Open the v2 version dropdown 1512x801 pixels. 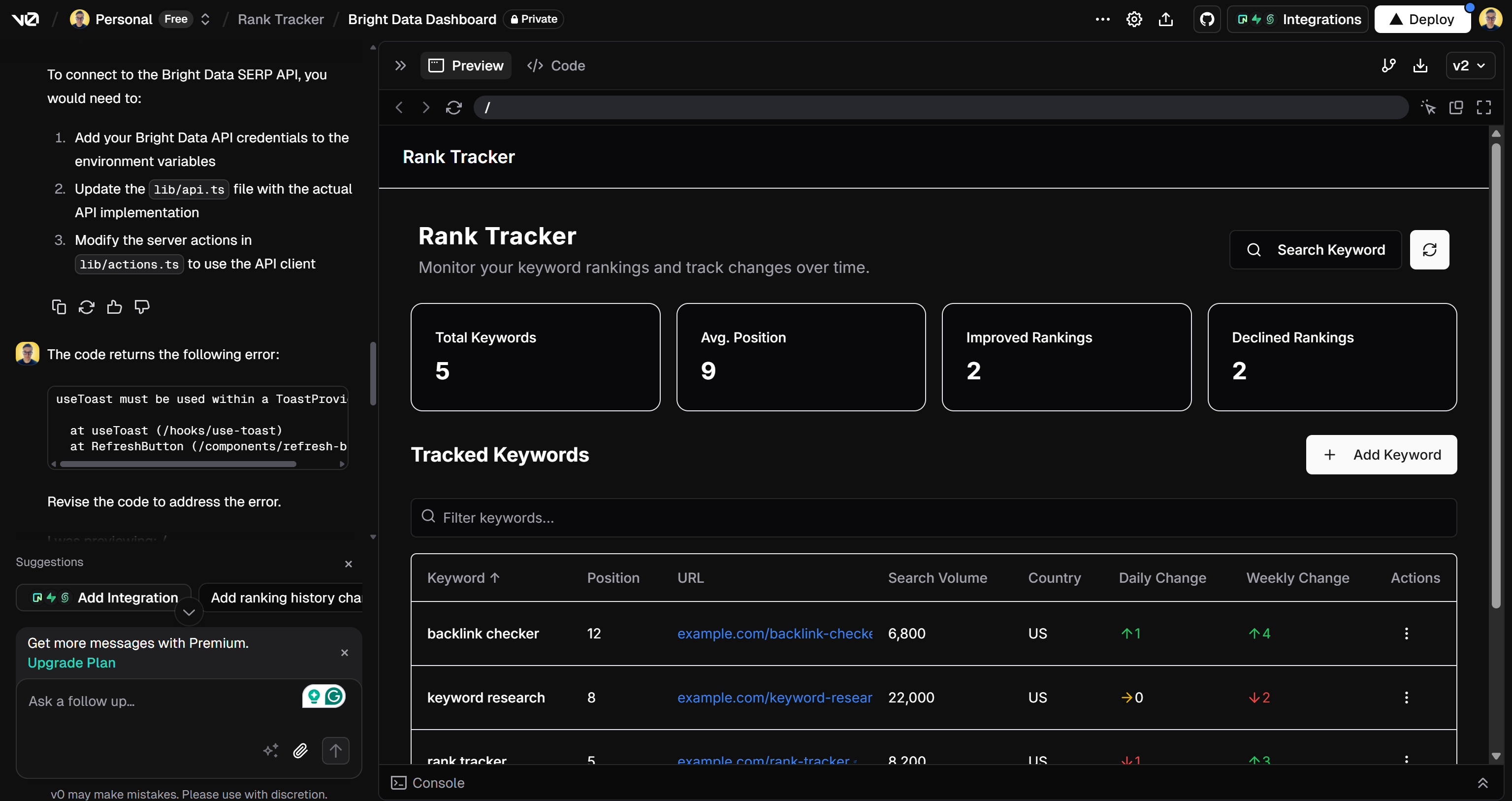coord(1469,65)
